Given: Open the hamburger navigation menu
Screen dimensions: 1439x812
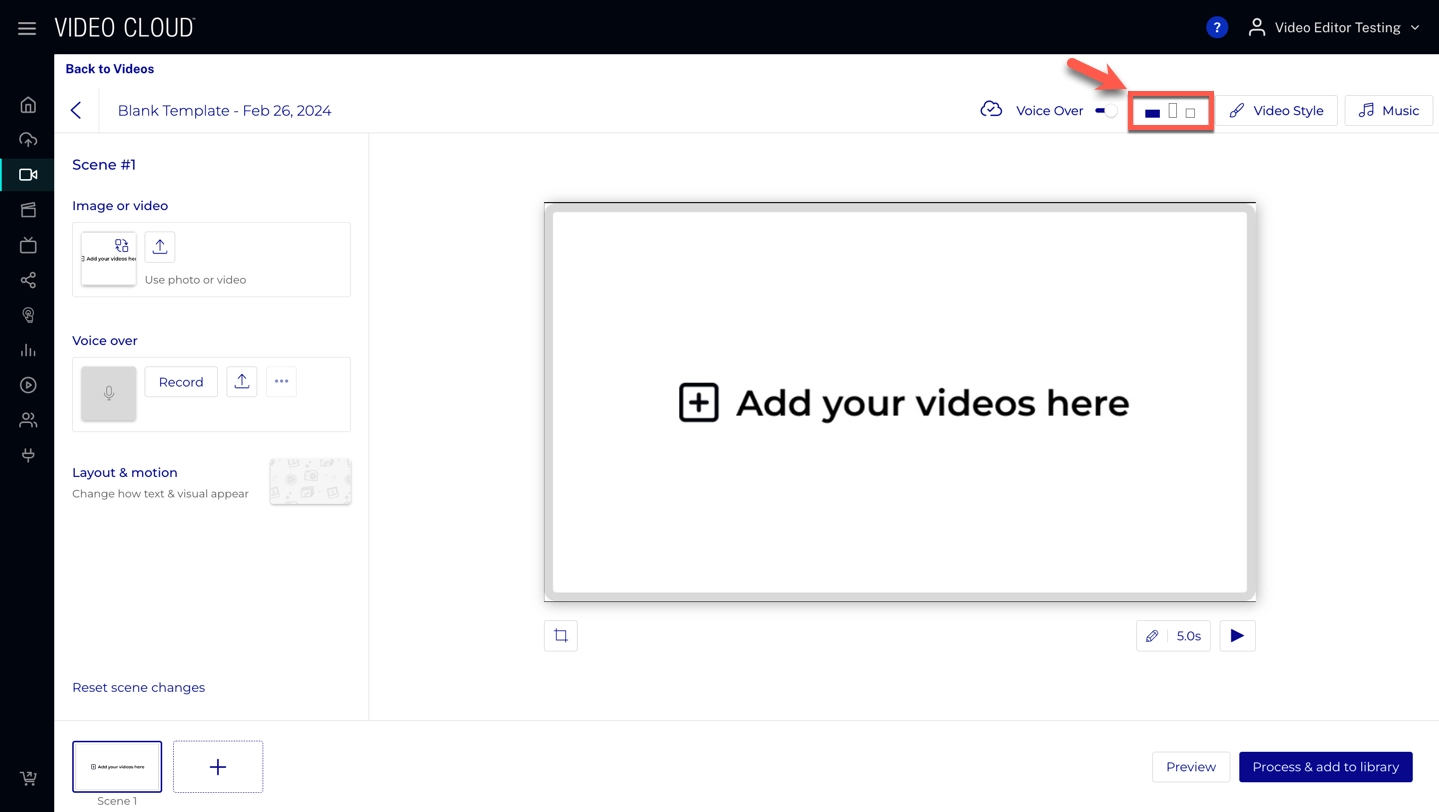Looking at the screenshot, I should 27,28.
